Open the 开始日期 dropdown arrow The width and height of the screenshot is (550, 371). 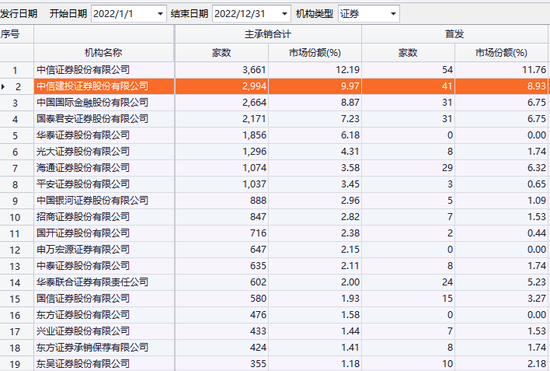point(160,14)
